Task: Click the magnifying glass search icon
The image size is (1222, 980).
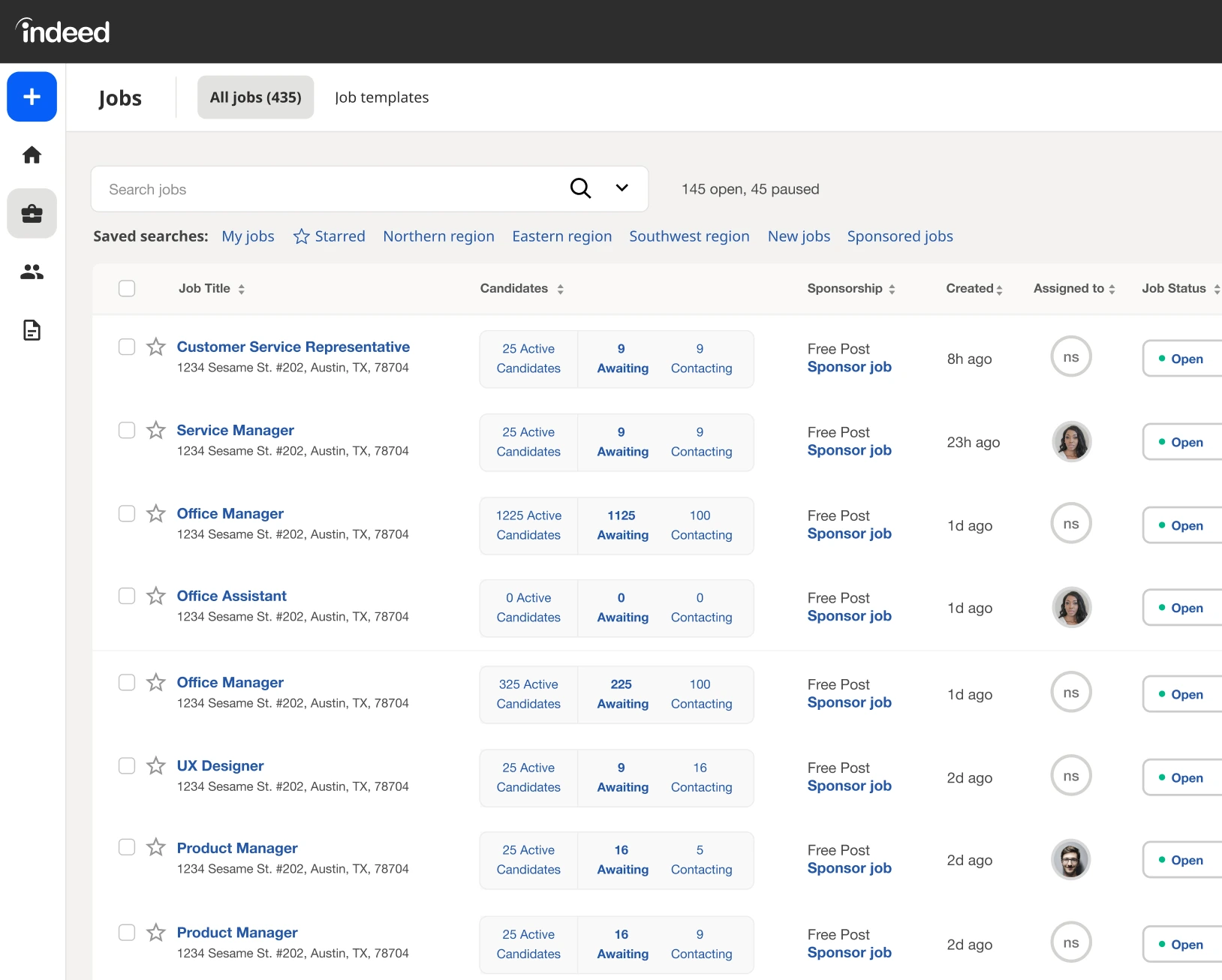Action: click(580, 188)
